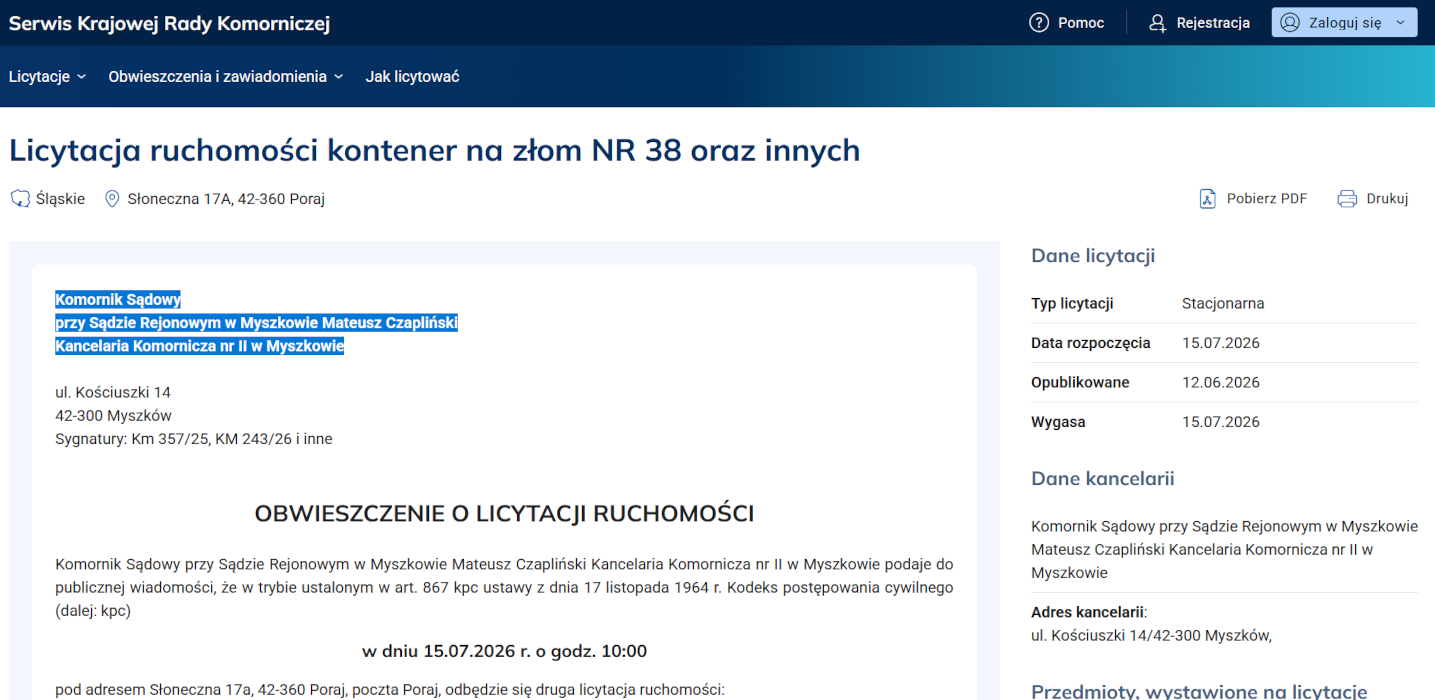Click the Rejestracja user-plus icon
1435x700 pixels.
[1158, 23]
